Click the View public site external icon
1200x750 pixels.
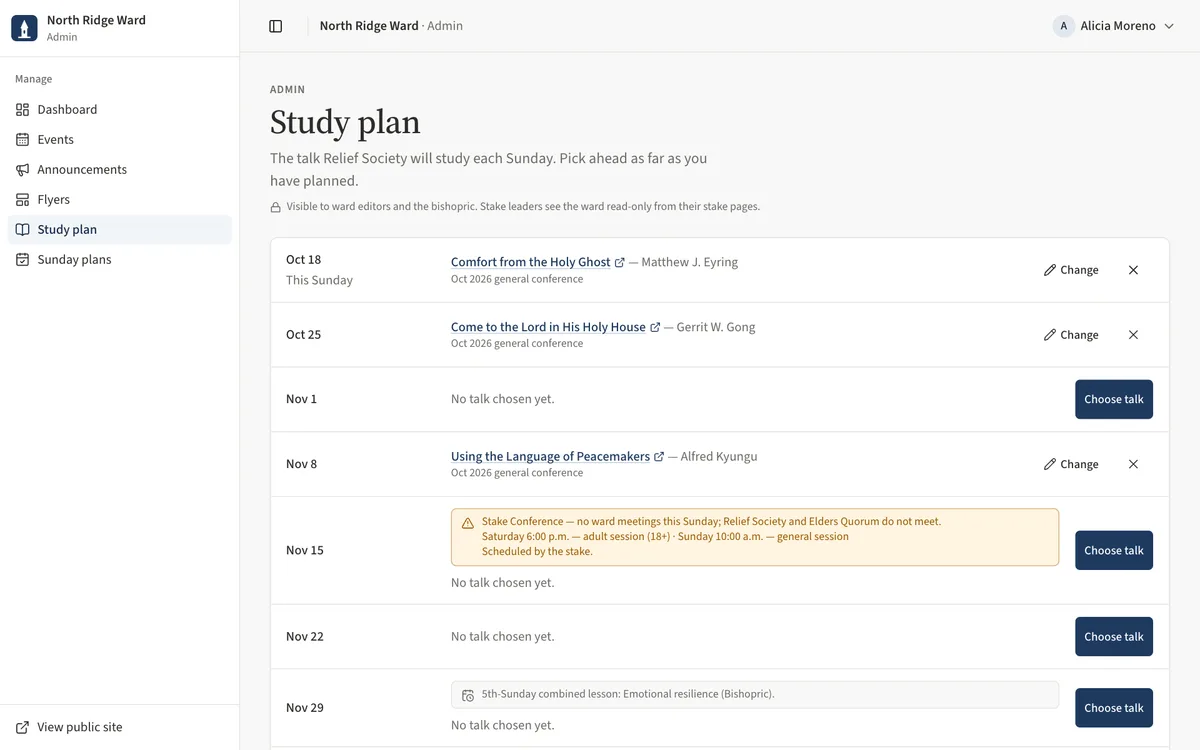(23, 728)
